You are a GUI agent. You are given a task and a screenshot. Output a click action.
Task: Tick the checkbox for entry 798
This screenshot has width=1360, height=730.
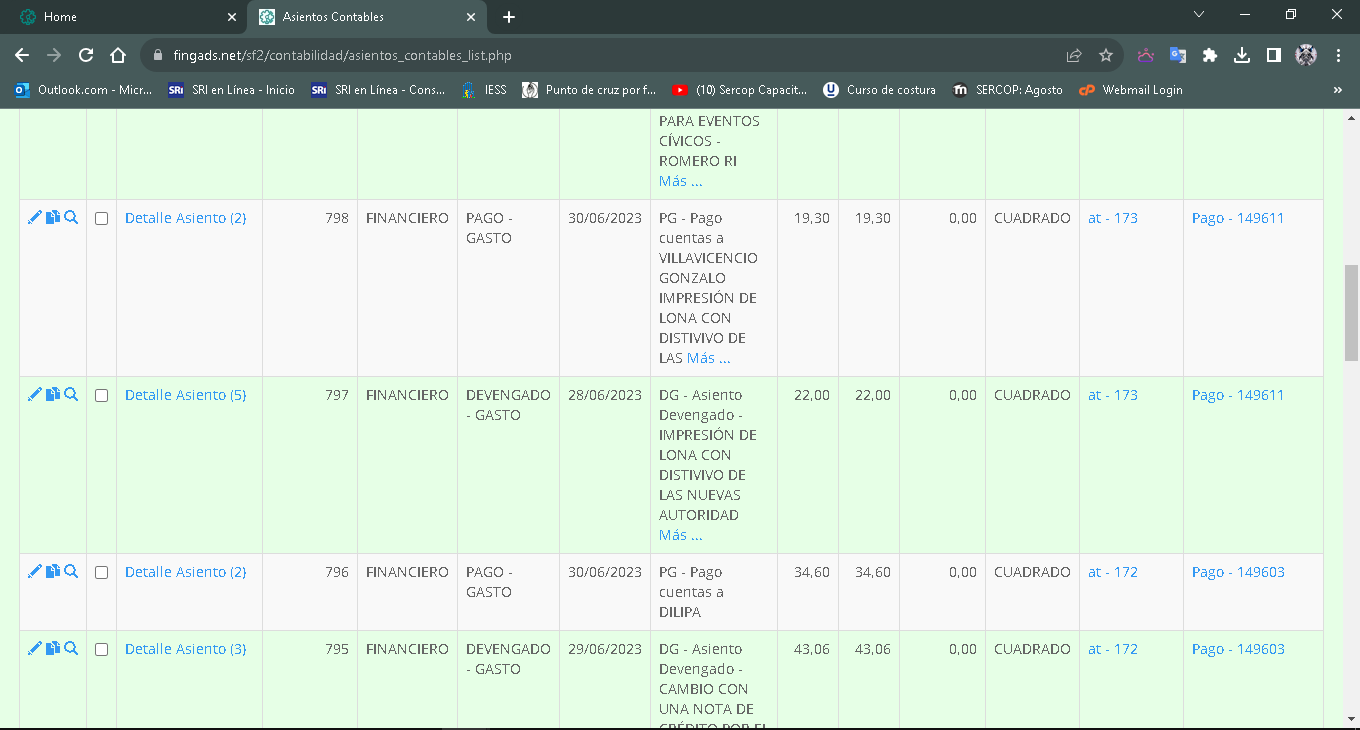pos(101,219)
